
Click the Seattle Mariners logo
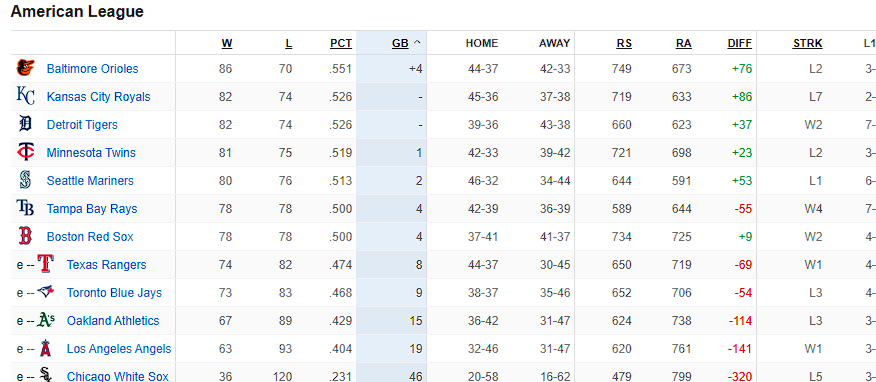[x=26, y=180]
